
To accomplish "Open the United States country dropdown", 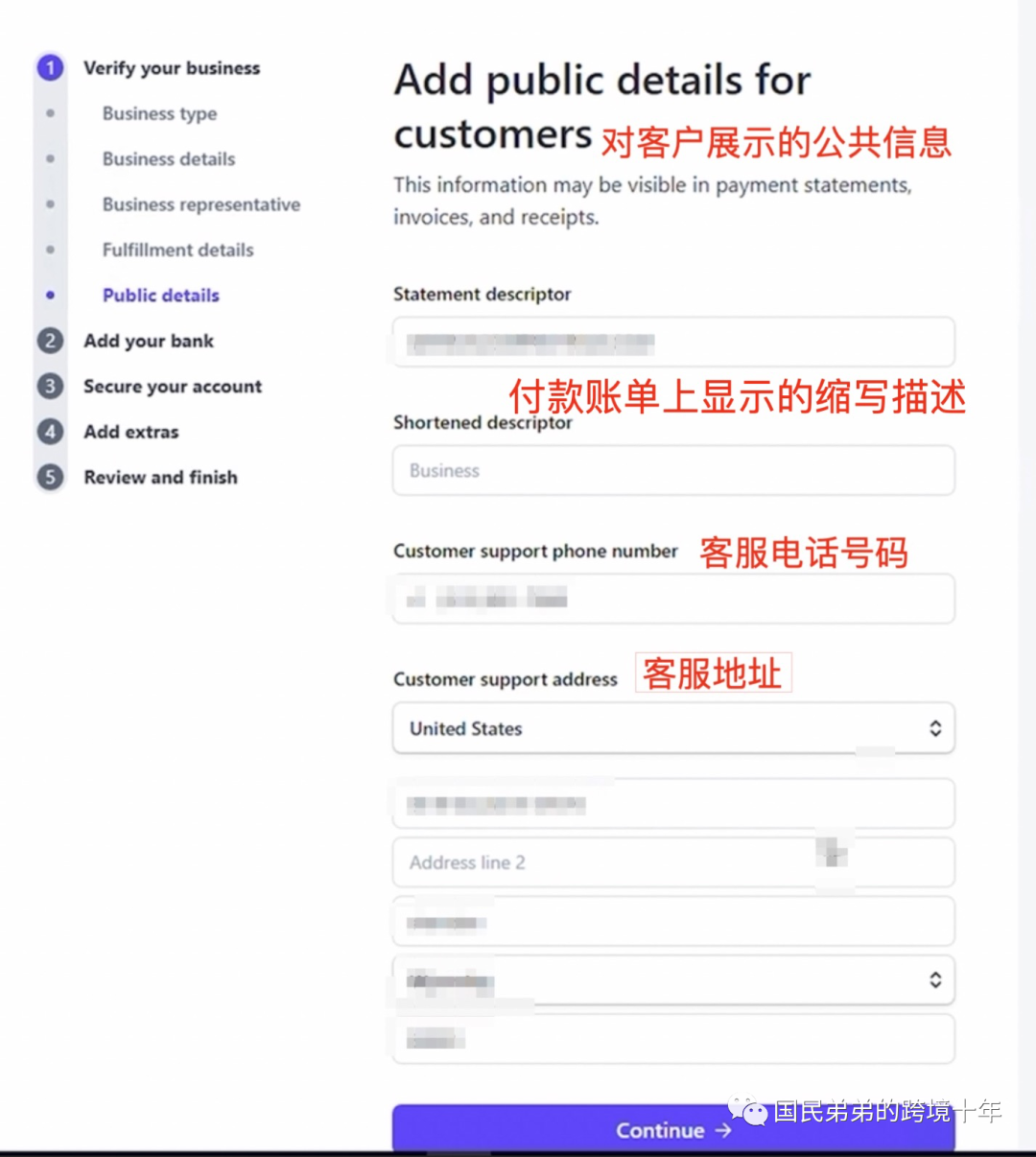I will pyautogui.click(x=673, y=728).
